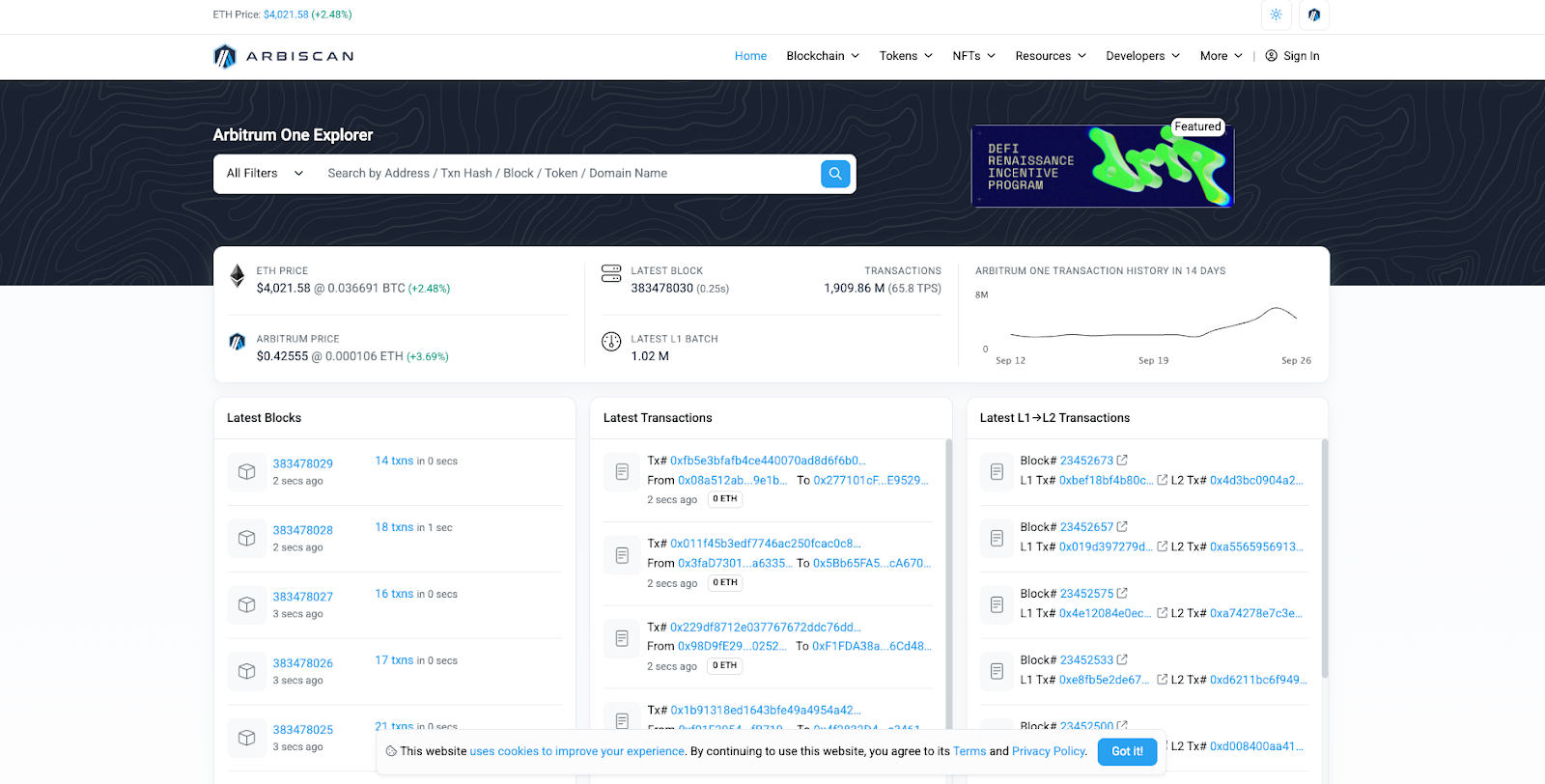The image size is (1545, 784).
Task: Open the 1,909.86 M transactions value
Action: coord(855,288)
